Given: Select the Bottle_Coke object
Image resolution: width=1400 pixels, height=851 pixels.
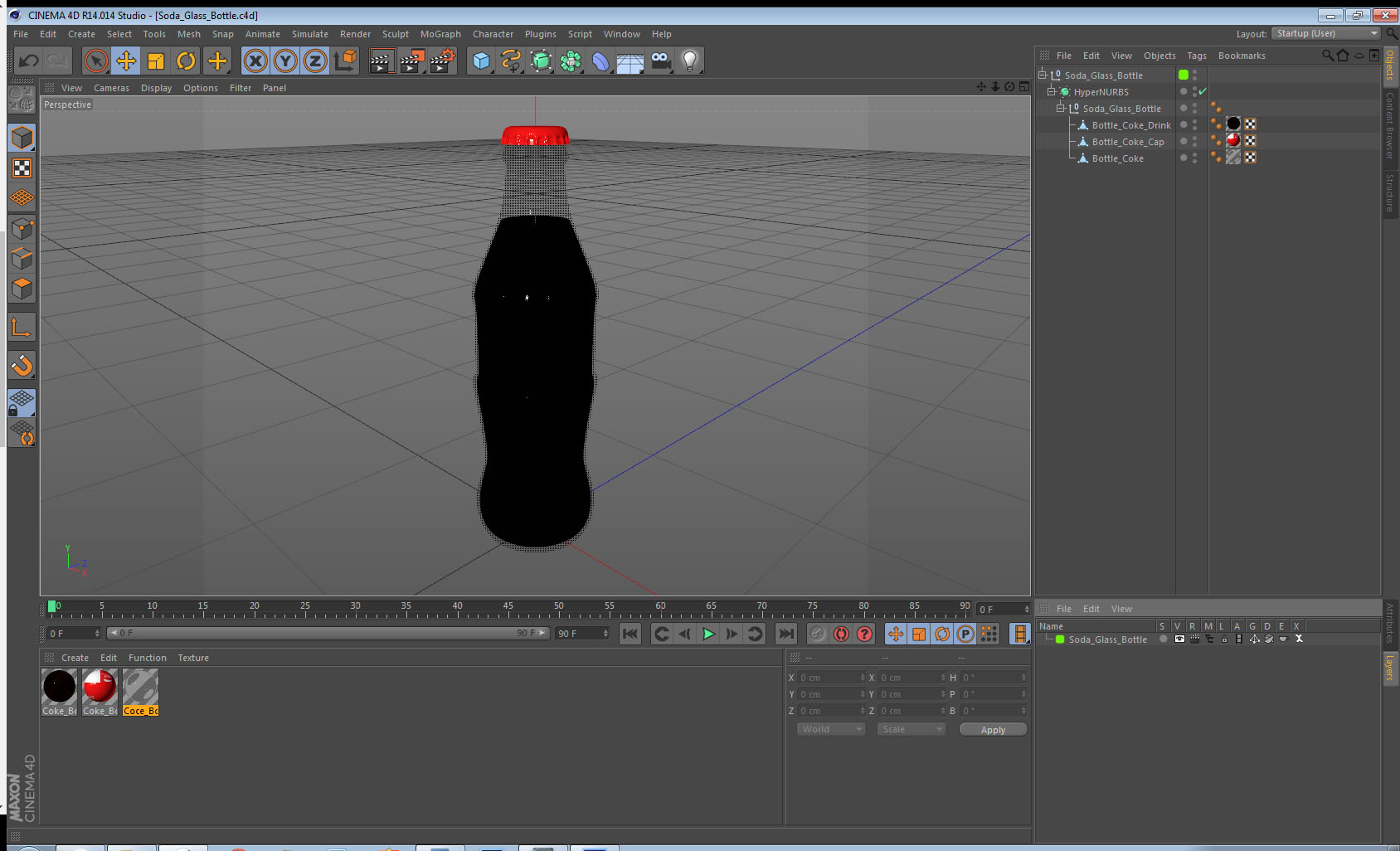Looking at the screenshot, I should [1117, 158].
